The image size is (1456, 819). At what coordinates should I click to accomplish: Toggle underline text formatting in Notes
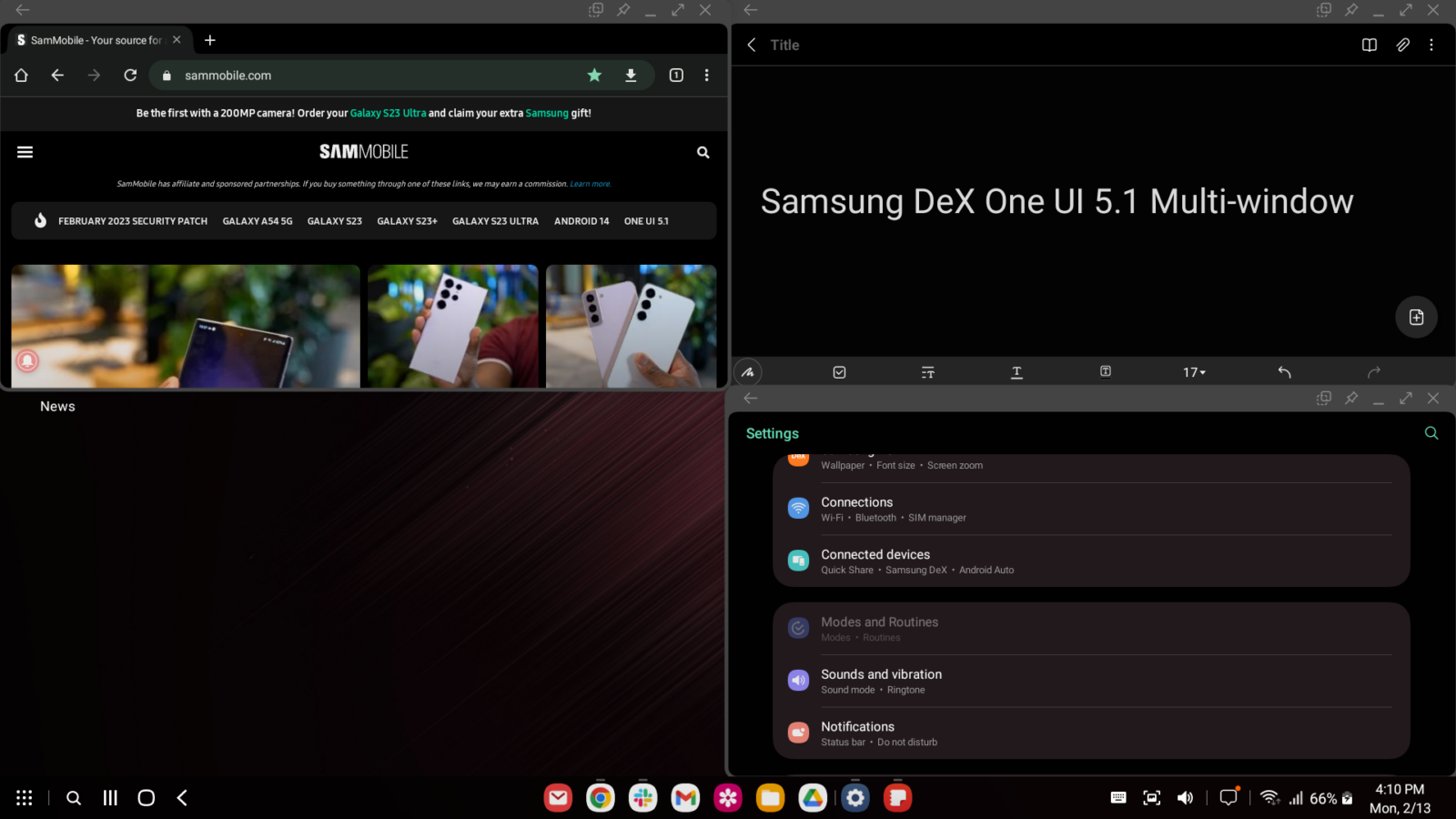[1016, 371]
